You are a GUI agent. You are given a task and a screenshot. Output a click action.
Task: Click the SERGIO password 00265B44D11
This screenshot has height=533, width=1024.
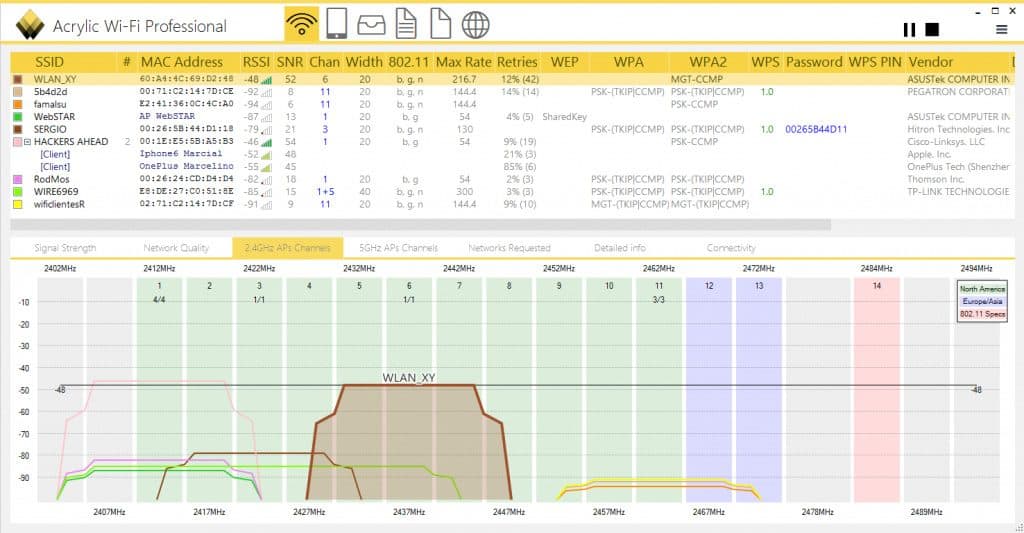pos(816,129)
